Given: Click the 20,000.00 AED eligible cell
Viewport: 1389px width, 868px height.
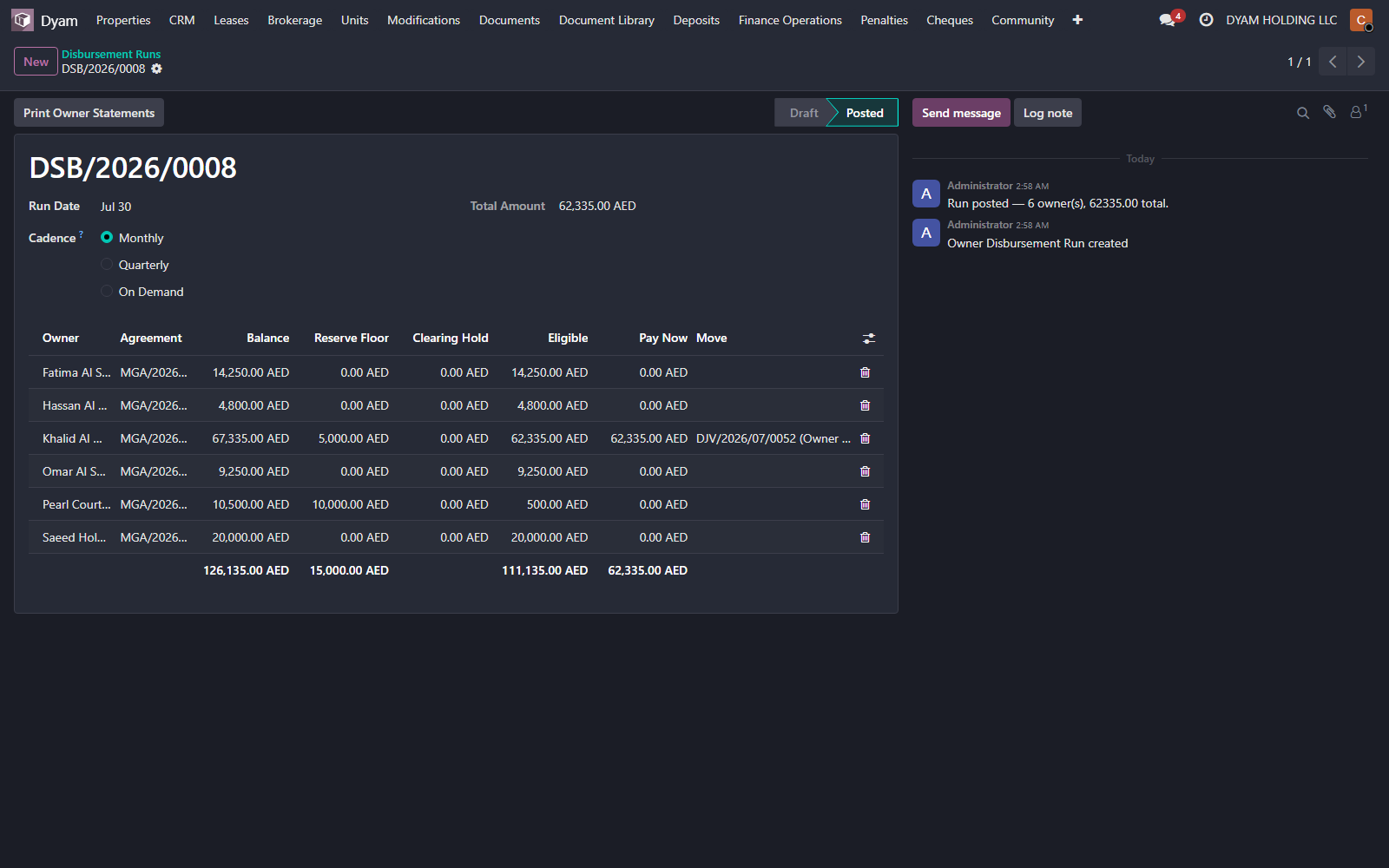Looking at the screenshot, I should pyautogui.click(x=550, y=537).
